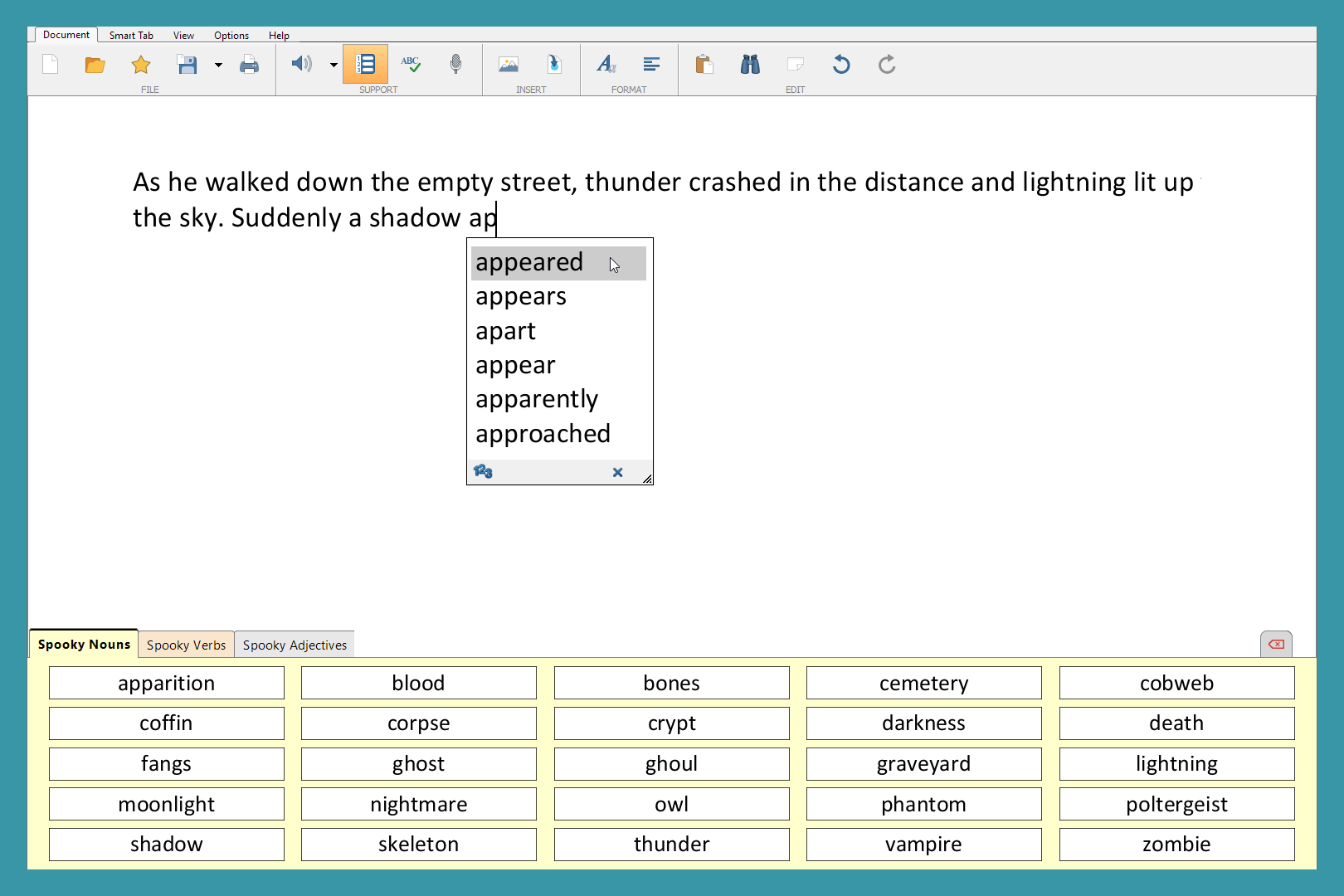1344x896 pixels.
Task: Open the Options menu
Action: point(231,36)
